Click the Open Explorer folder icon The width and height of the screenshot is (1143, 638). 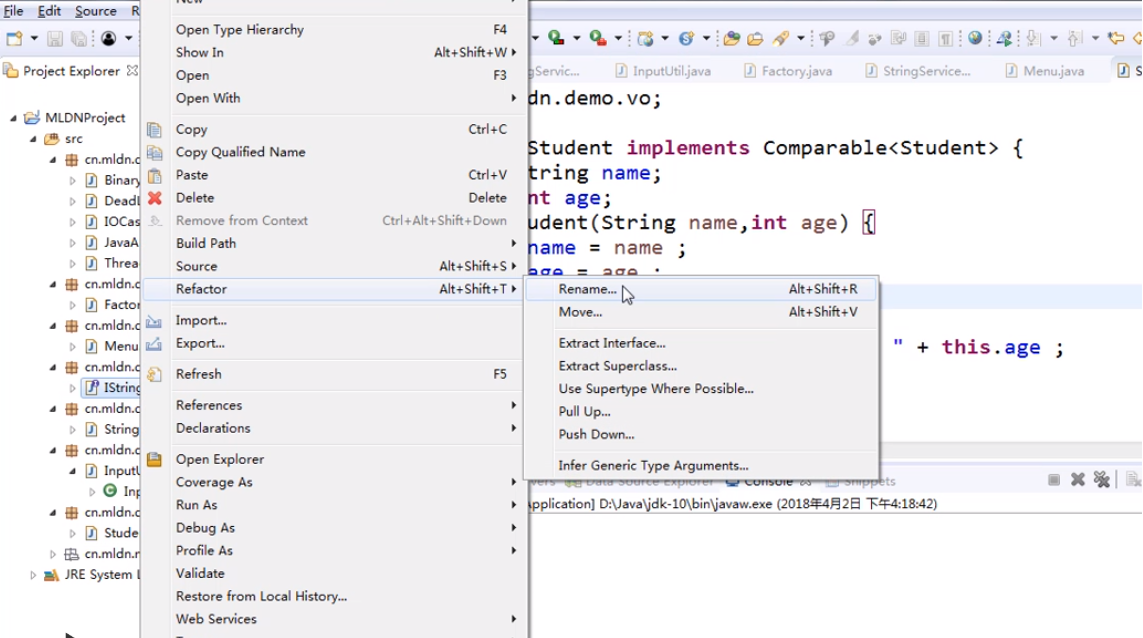[154, 459]
